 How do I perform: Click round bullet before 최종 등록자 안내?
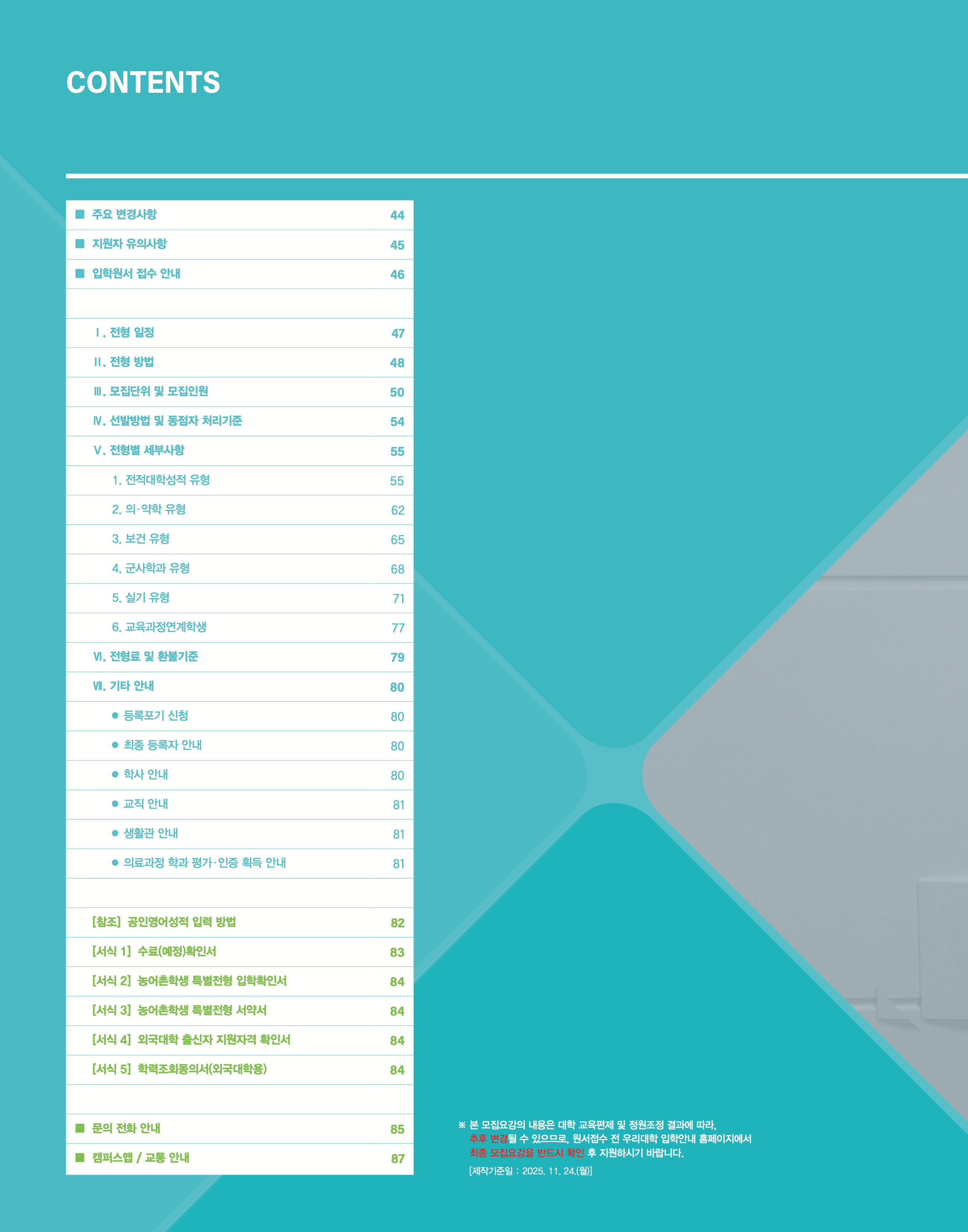point(115,744)
